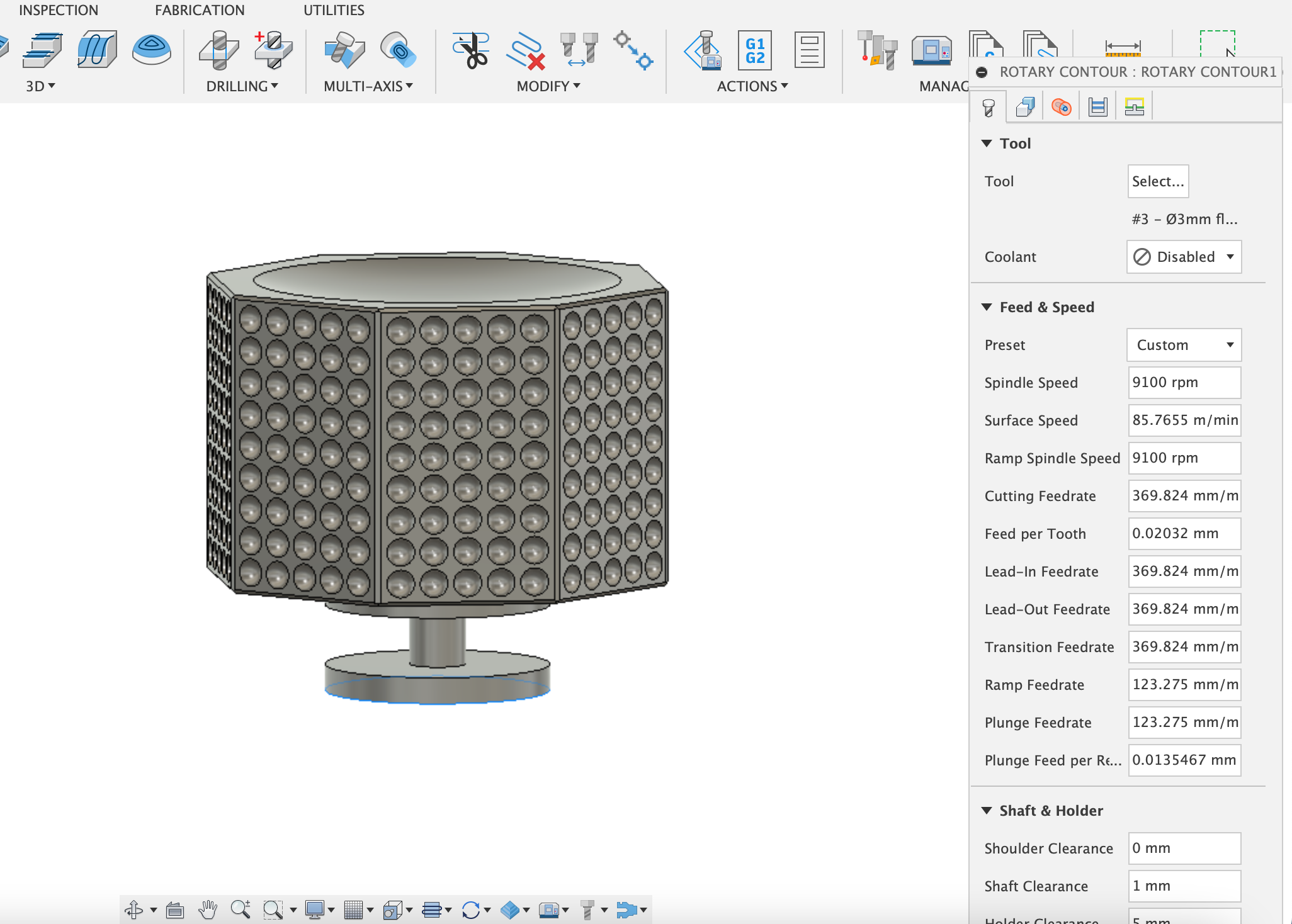
Task: Open Display Settings monitor icon
Action: [314, 910]
